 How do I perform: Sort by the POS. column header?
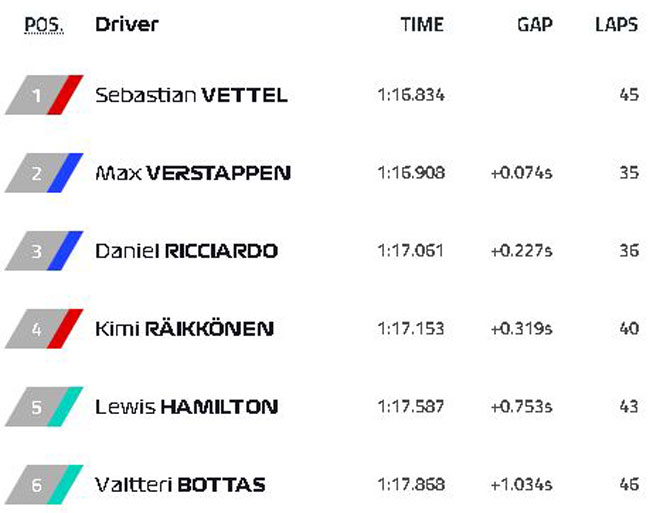(44, 25)
